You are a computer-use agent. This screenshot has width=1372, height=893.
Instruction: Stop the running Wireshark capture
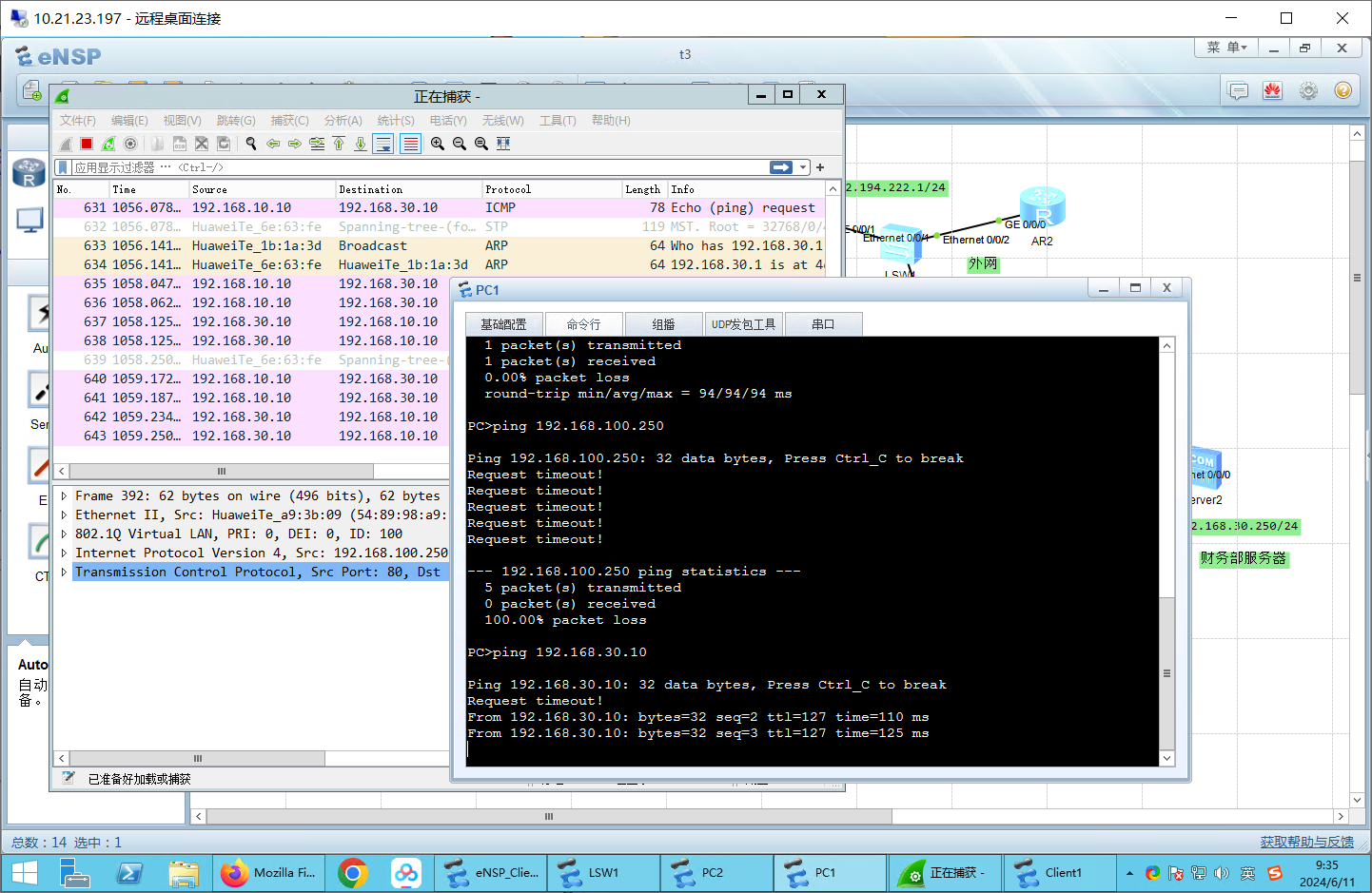click(87, 144)
